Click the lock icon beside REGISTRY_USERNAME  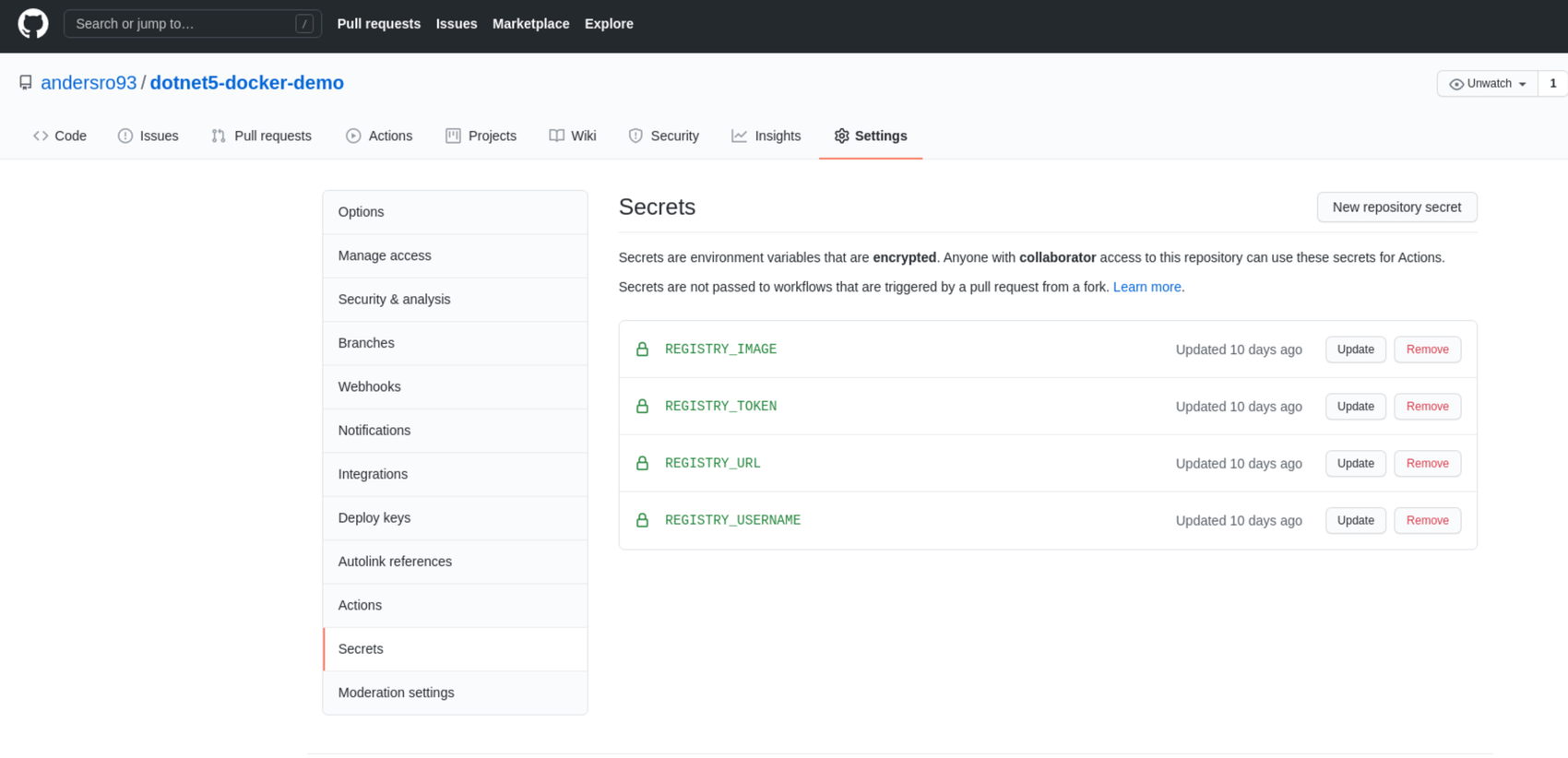[x=643, y=521]
